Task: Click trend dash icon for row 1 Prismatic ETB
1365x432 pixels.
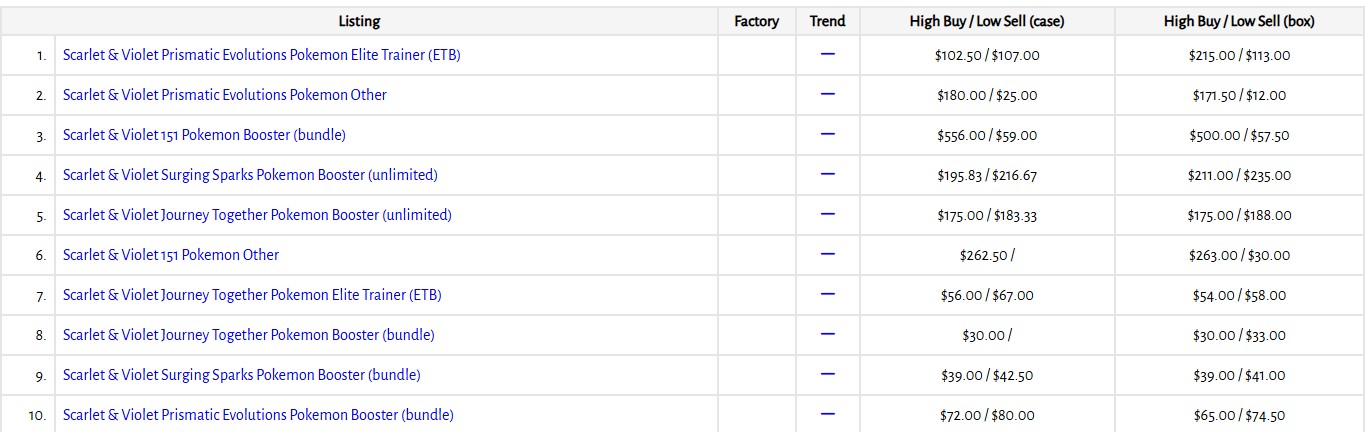Action: [x=827, y=54]
